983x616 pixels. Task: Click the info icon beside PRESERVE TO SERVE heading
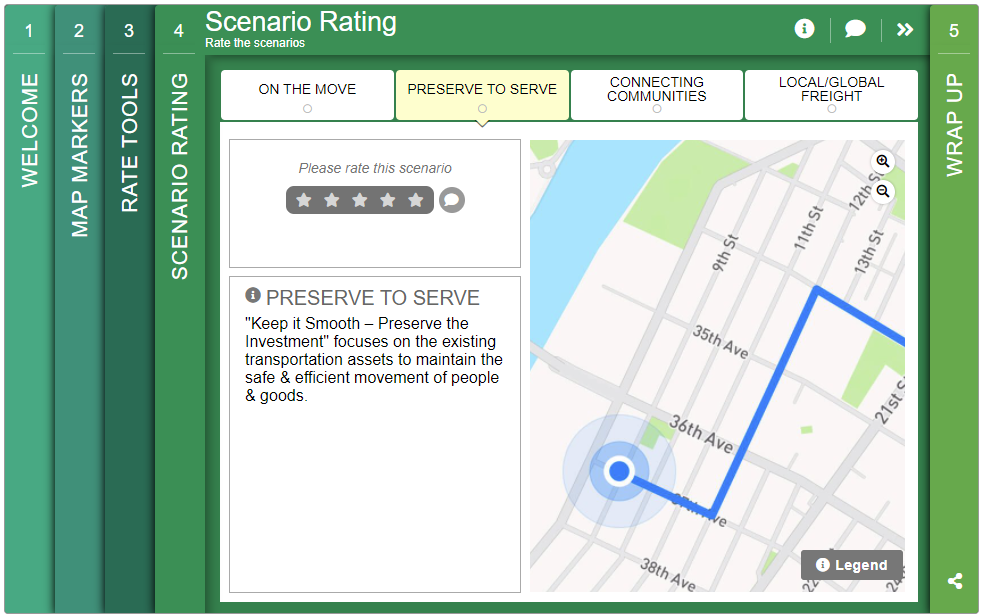[251, 297]
